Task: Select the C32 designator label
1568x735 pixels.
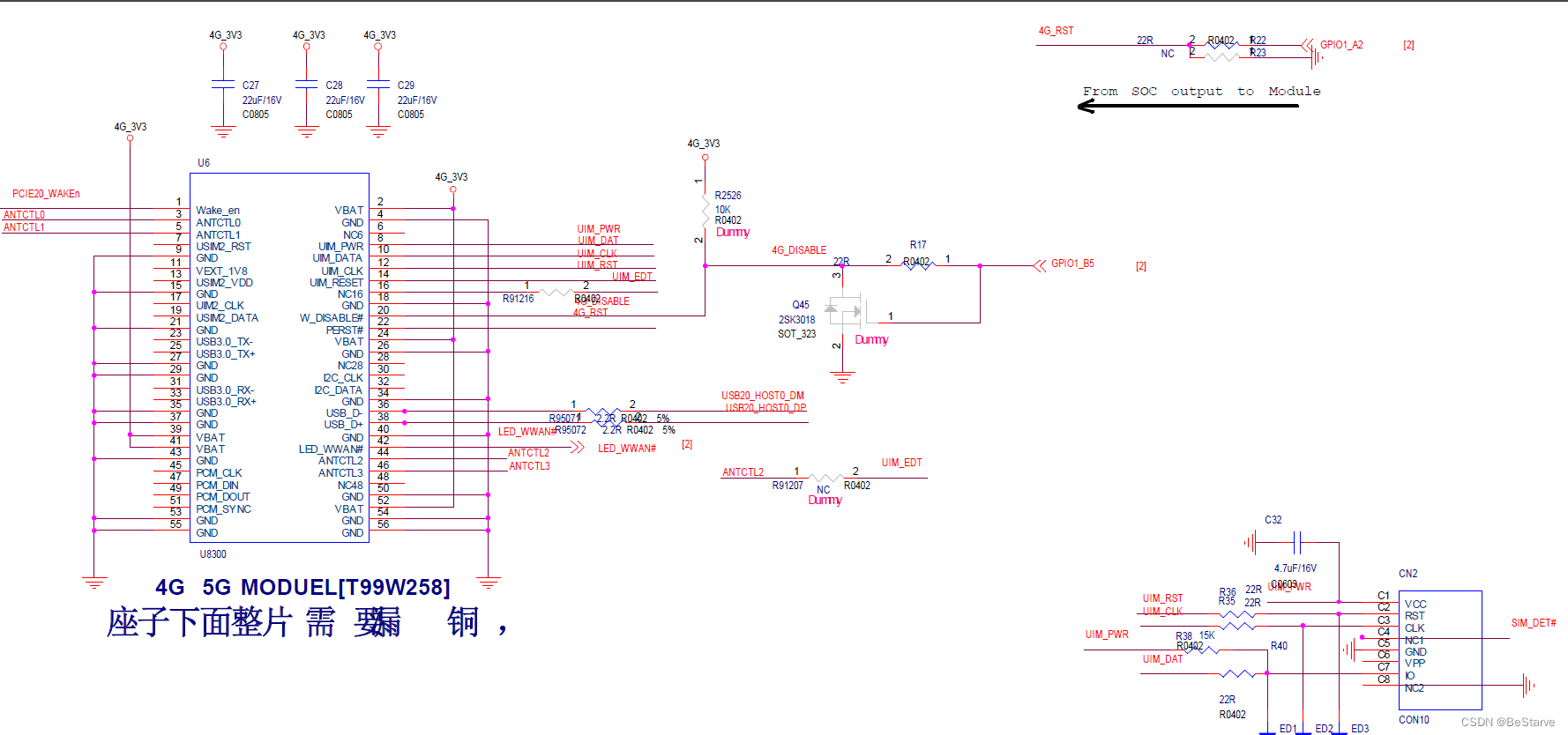Action: [x=1273, y=520]
